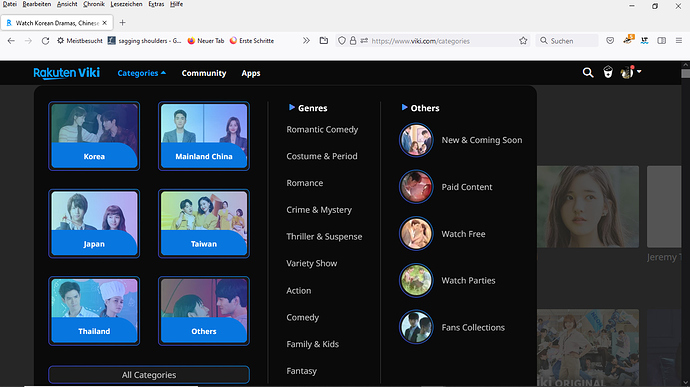690x387 pixels.
Task: Click the Suchen search field
Action: (x=567, y=41)
